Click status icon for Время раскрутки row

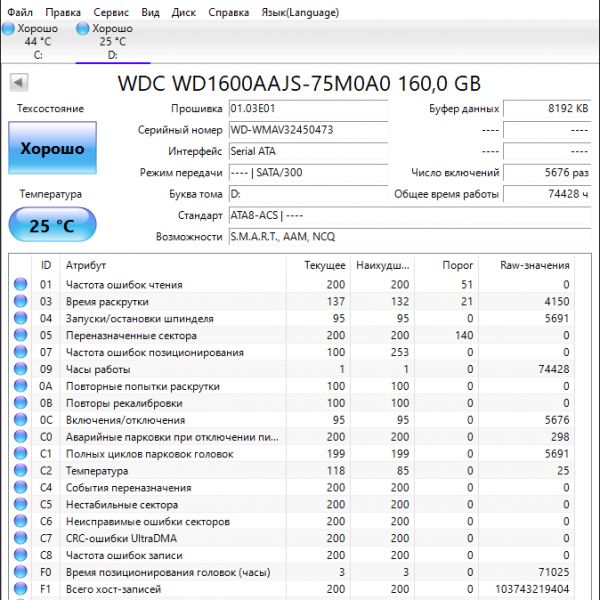(x=21, y=301)
